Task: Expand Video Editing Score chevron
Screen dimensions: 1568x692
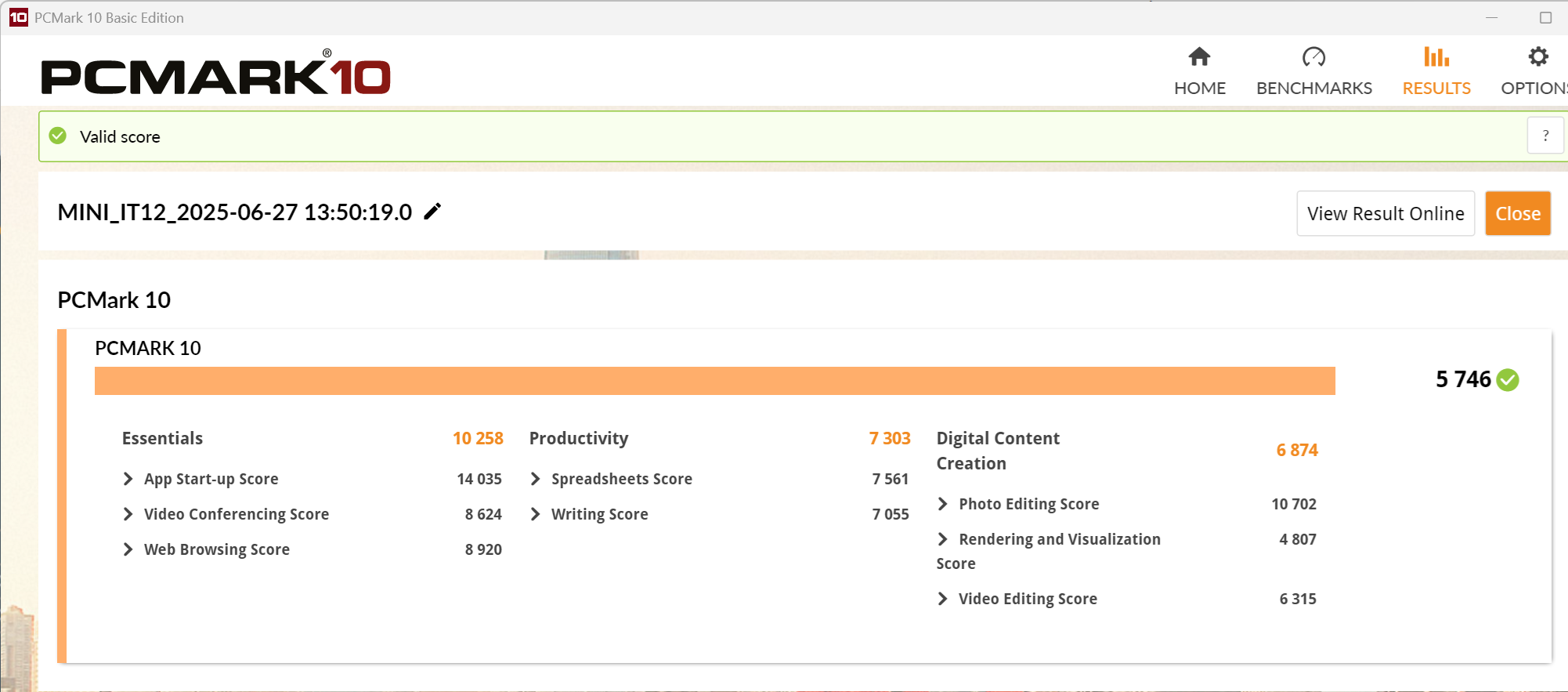Action: pyautogui.click(x=943, y=599)
